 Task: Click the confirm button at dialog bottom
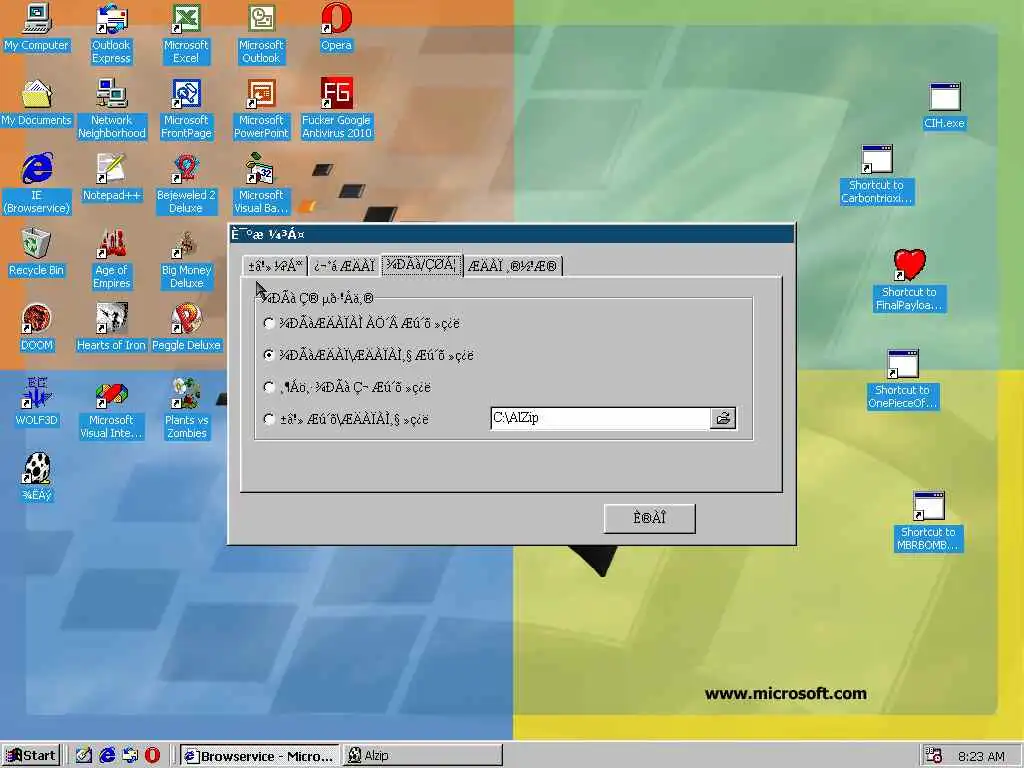650,519
